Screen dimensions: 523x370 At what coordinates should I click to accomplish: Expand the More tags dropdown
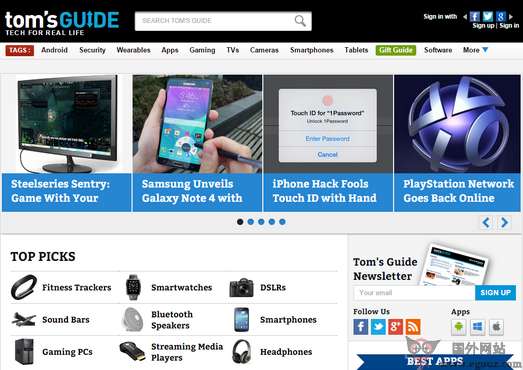point(475,50)
